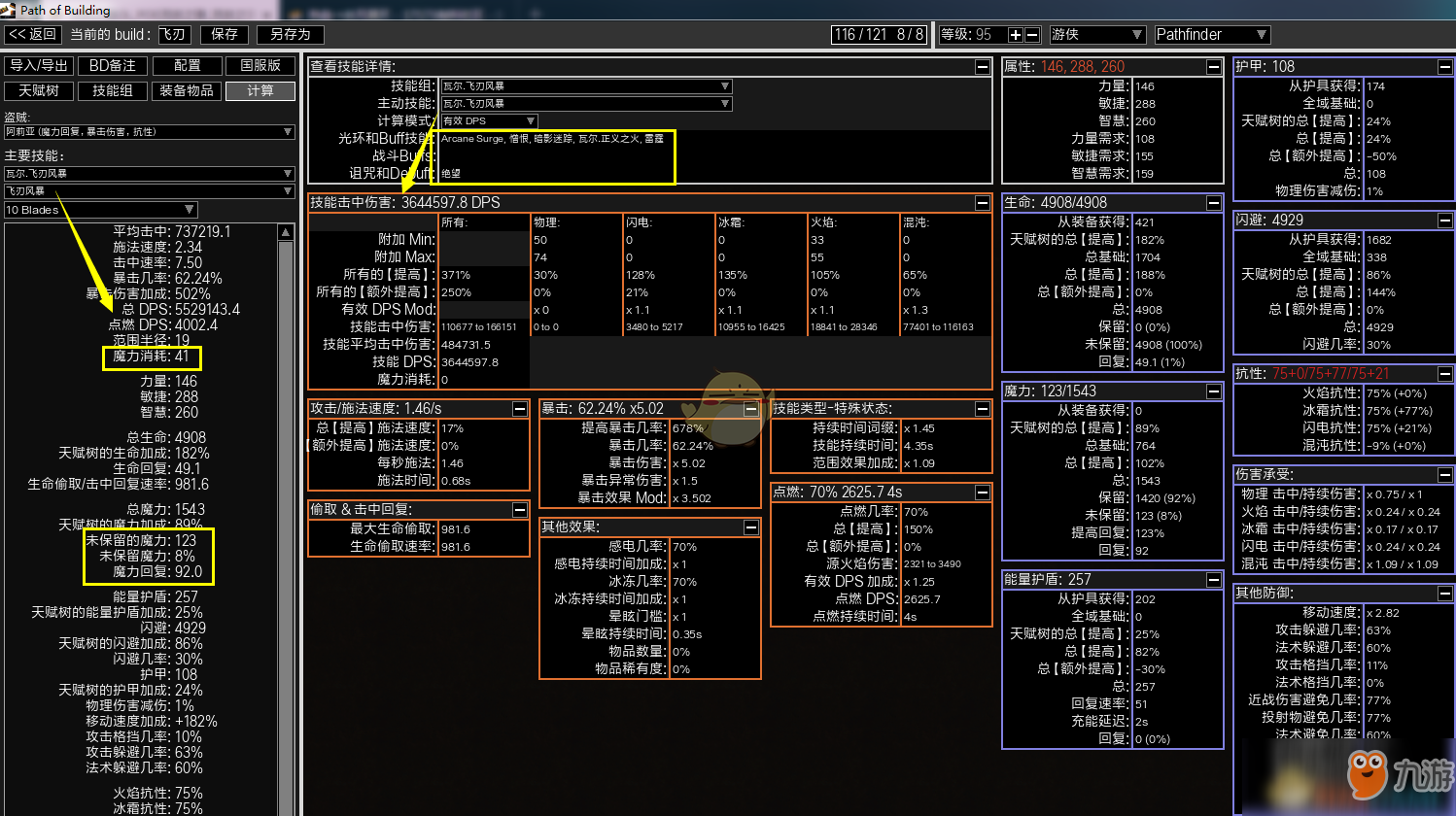1456x816 pixels.
Task: Open the 配置 configuration tab
Action: click(187, 65)
